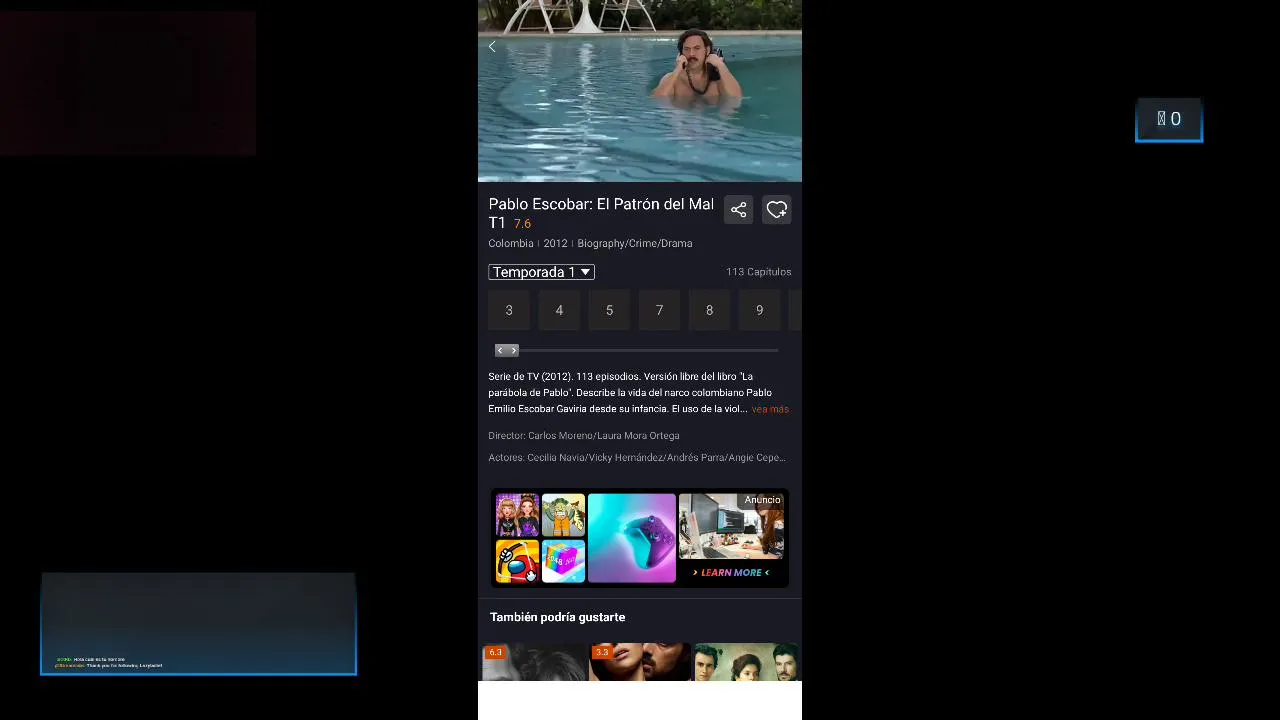1280x720 pixels.
Task: Add the series to favorites with the heart icon
Action: pos(777,210)
